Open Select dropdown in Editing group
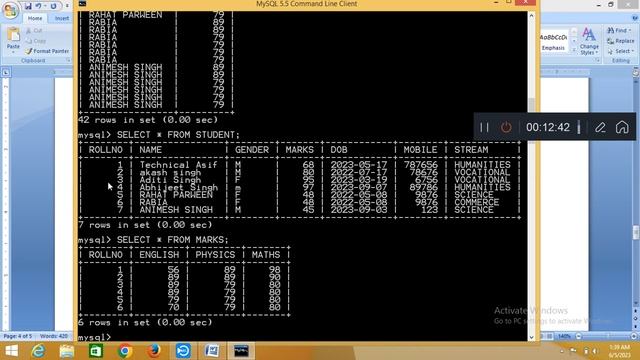This screenshot has width=640, height=360. tap(621, 51)
